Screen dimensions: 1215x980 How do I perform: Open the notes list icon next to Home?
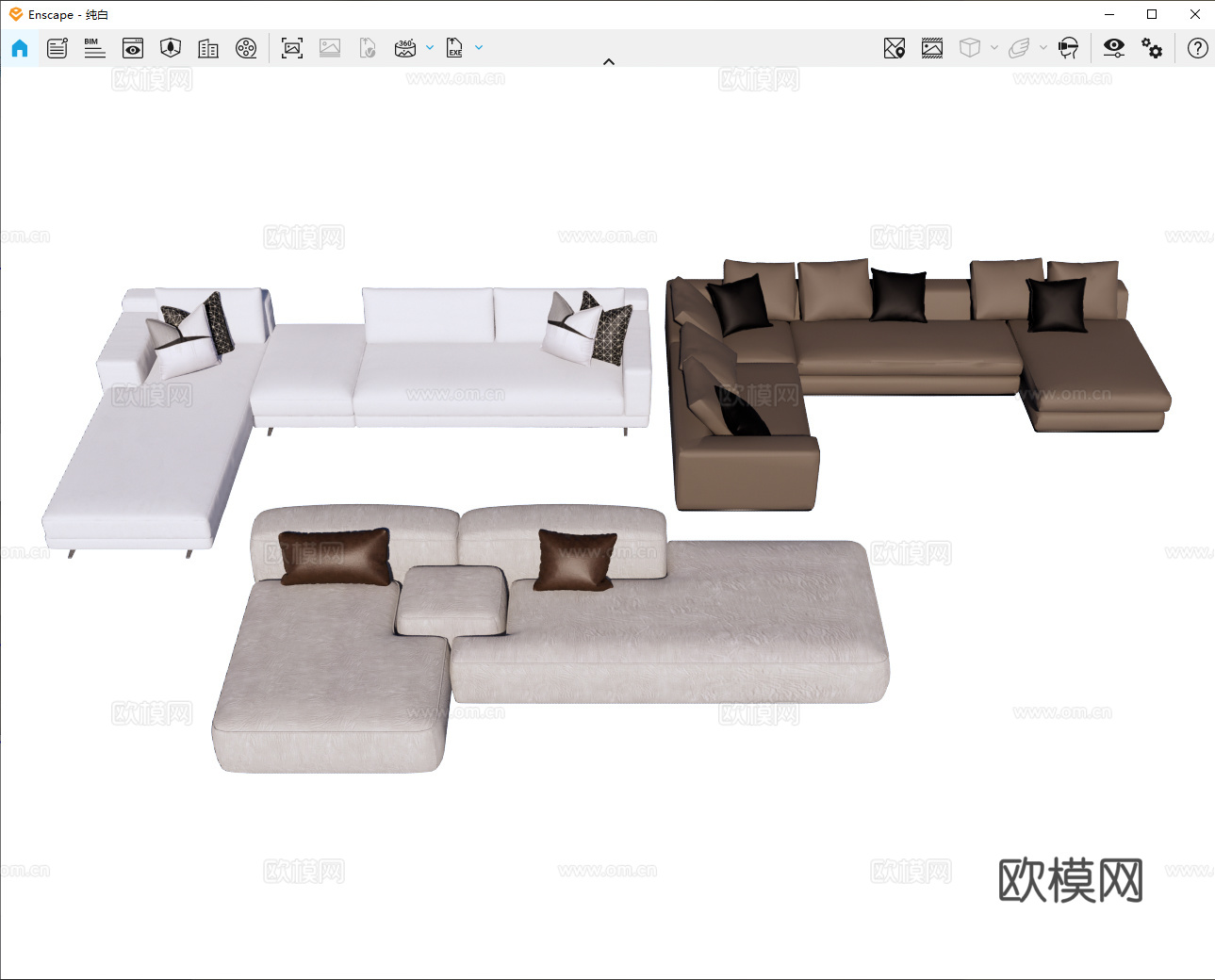tap(57, 48)
